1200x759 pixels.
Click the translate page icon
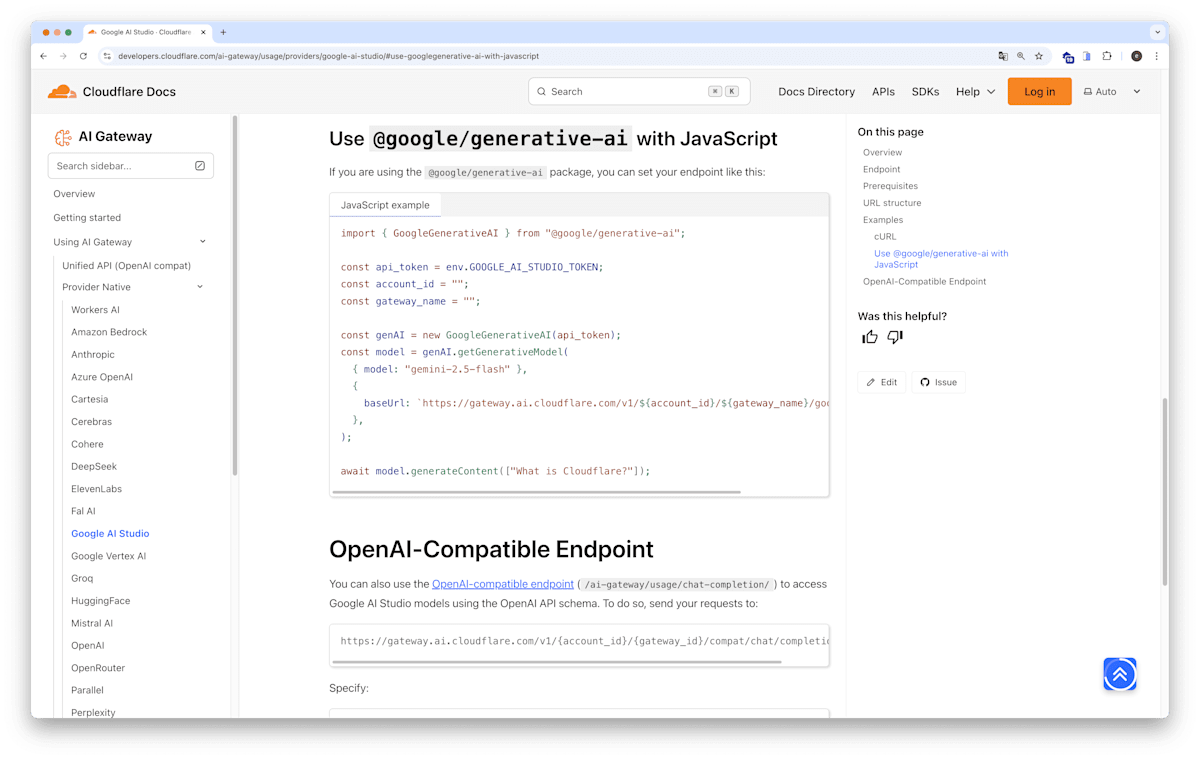coord(1003,56)
